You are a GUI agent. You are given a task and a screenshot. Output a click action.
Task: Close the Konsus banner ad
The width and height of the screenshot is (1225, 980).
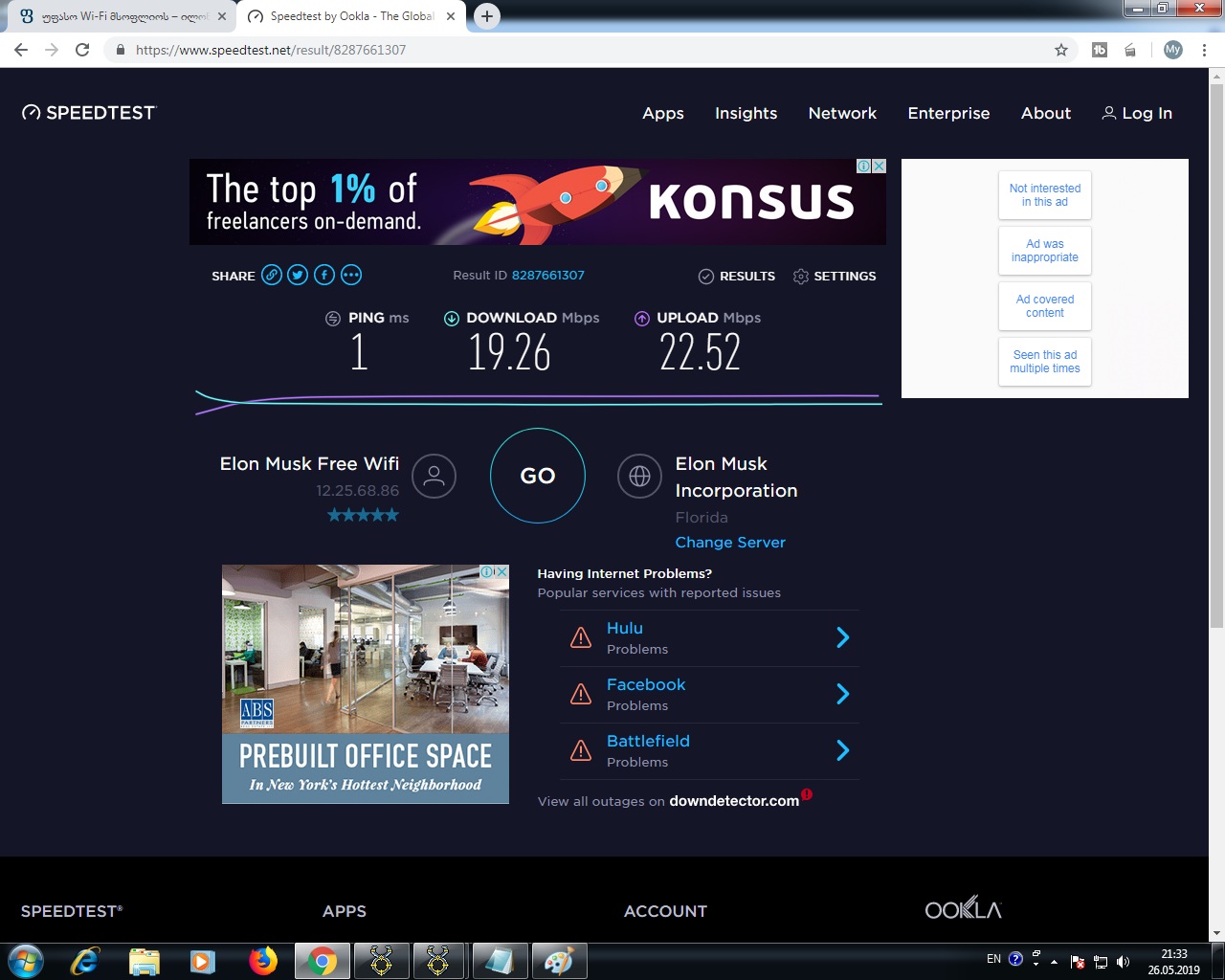(880, 166)
